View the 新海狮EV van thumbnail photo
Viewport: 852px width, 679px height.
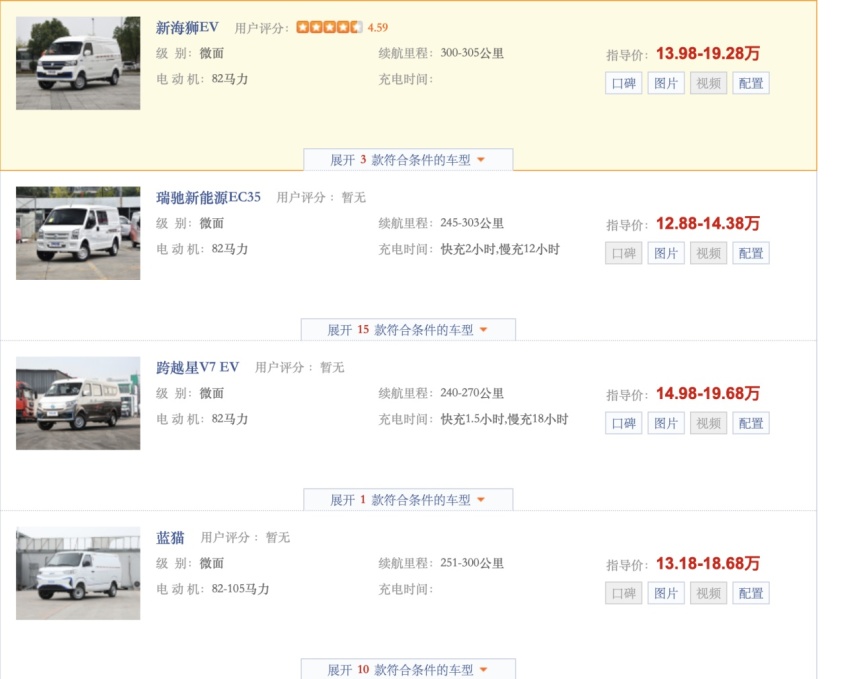[x=78, y=63]
